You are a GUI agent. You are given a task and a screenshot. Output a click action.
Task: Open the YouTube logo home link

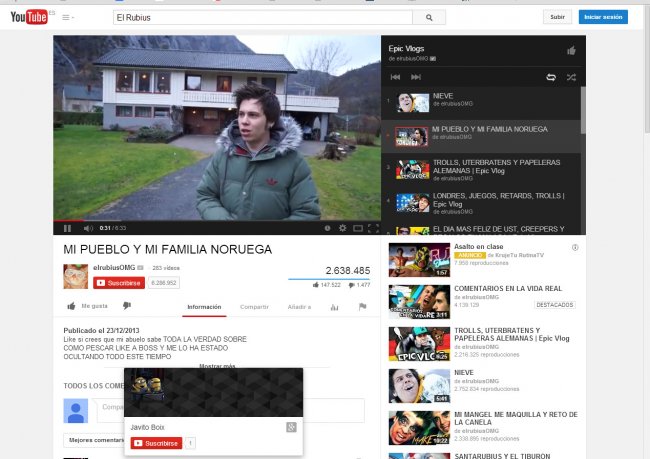29,17
